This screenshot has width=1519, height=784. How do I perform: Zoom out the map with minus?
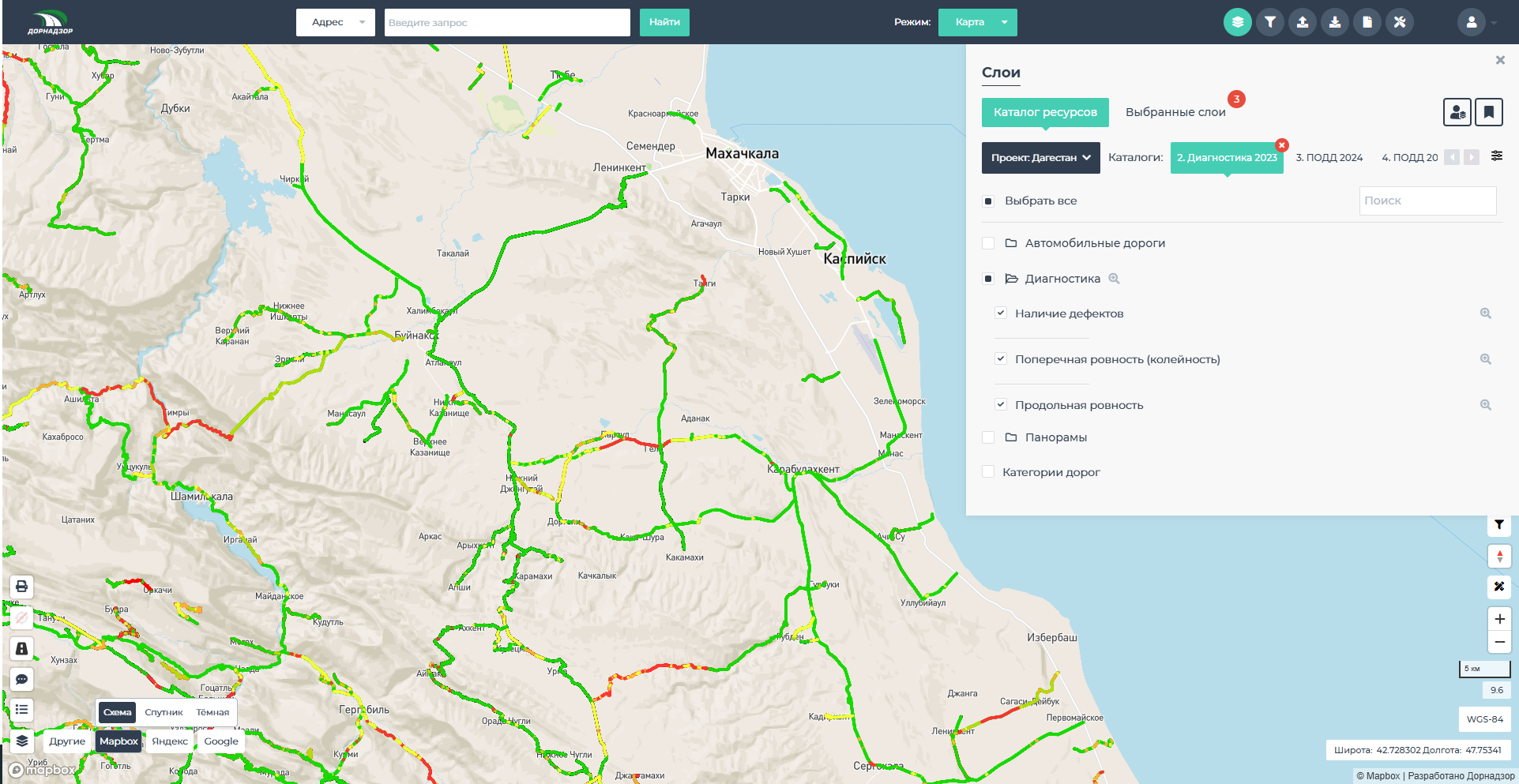click(1499, 642)
